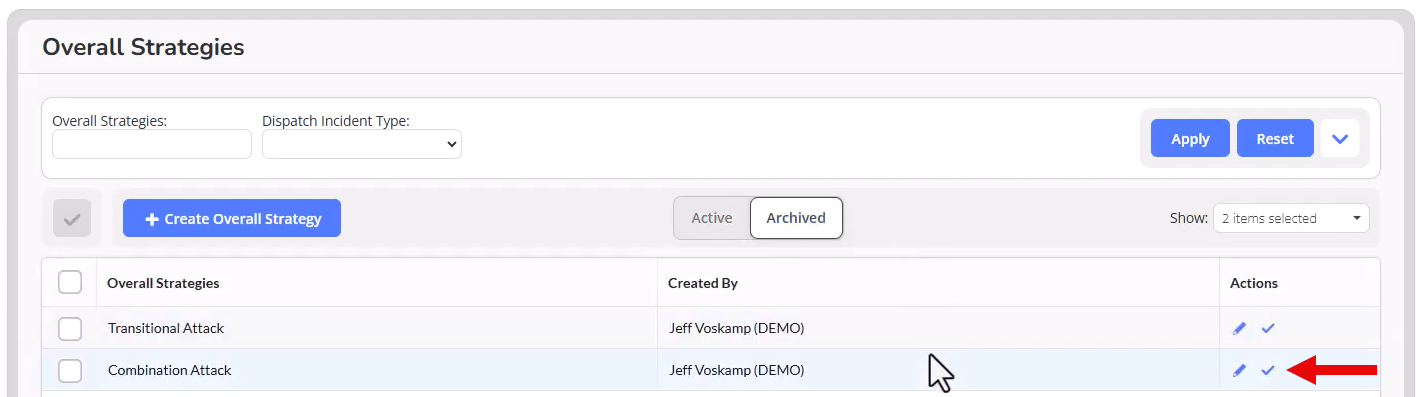Edit the Transitional Attack strategy with pencil icon
This screenshot has height=397, width=1416.
[x=1239, y=328]
